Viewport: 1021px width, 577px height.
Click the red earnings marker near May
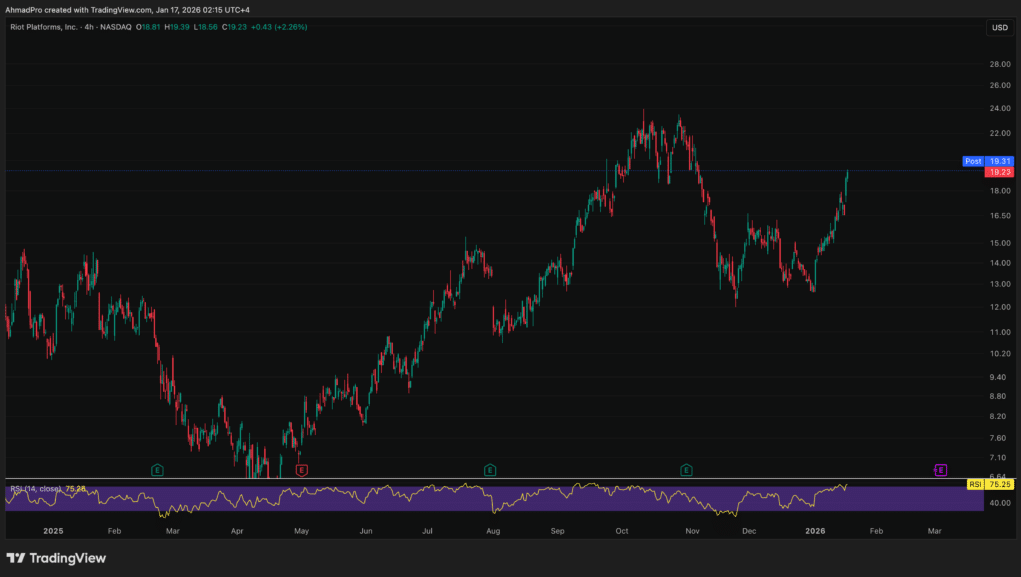(301, 469)
